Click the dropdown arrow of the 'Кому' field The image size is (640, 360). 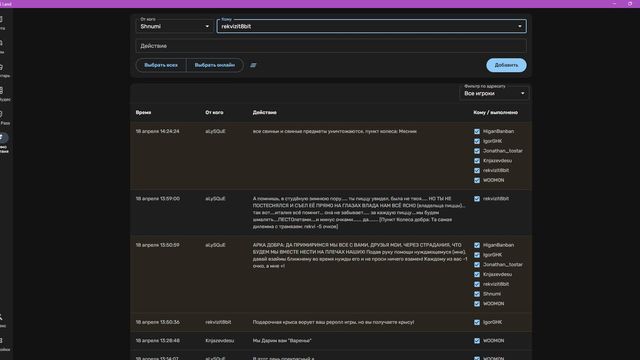520,27
